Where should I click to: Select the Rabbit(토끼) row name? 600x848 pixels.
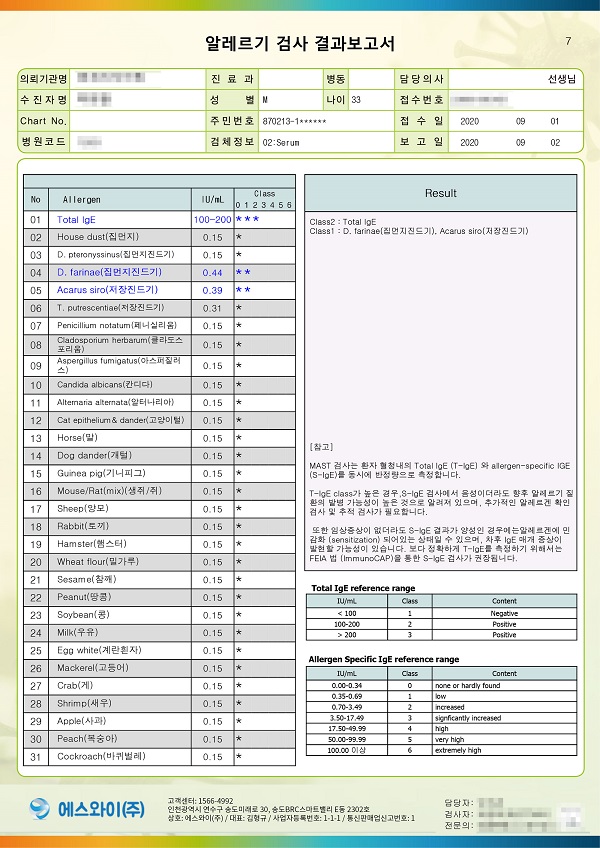click(x=84, y=526)
